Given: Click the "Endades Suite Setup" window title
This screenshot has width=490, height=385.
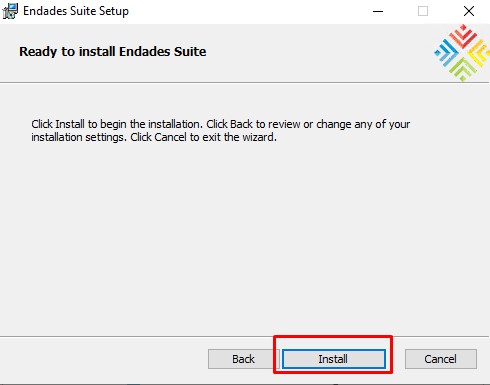Looking at the screenshot, I should [76, 11].
